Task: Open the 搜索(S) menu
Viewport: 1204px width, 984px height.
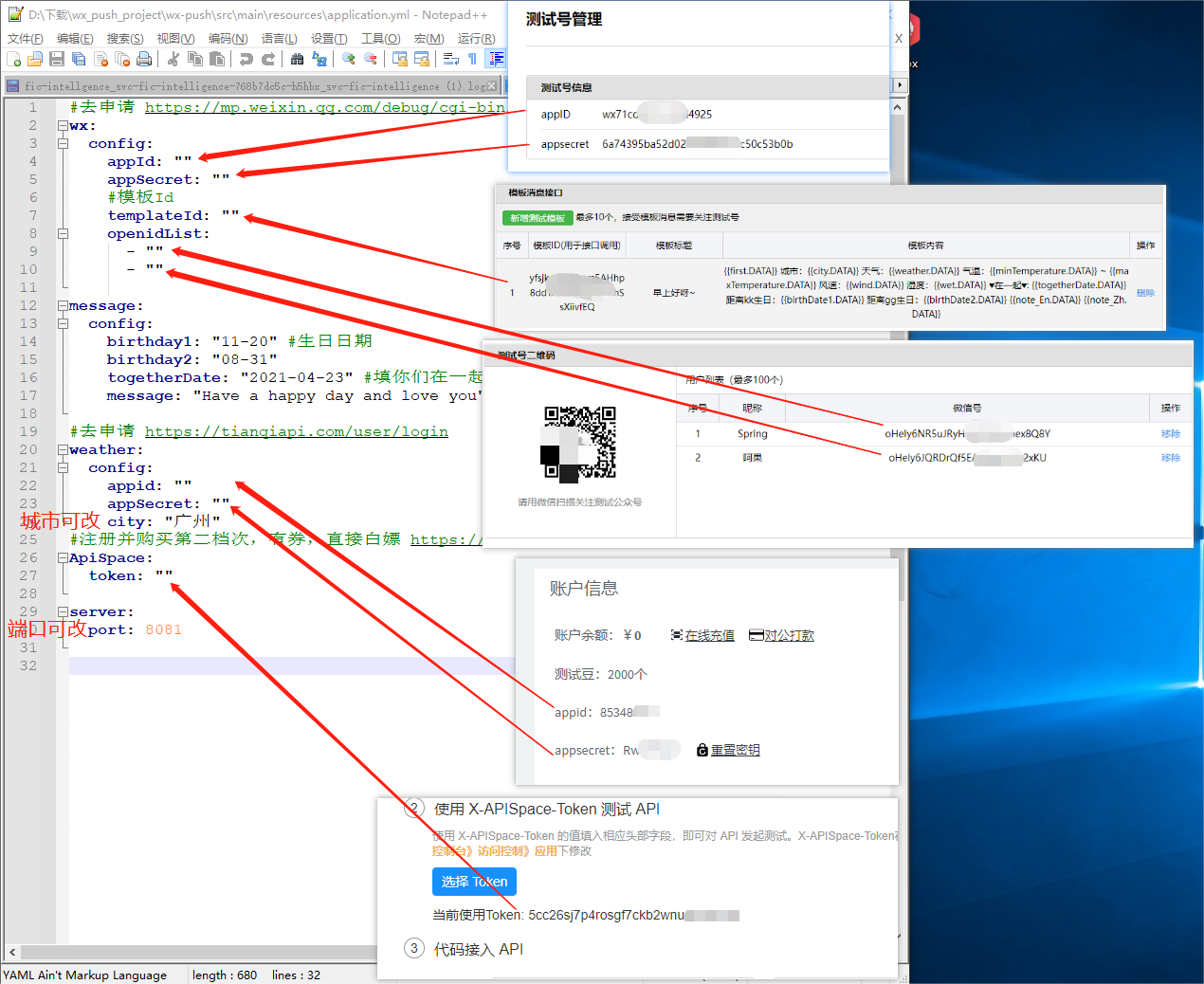Action: (x=125, y=38)
